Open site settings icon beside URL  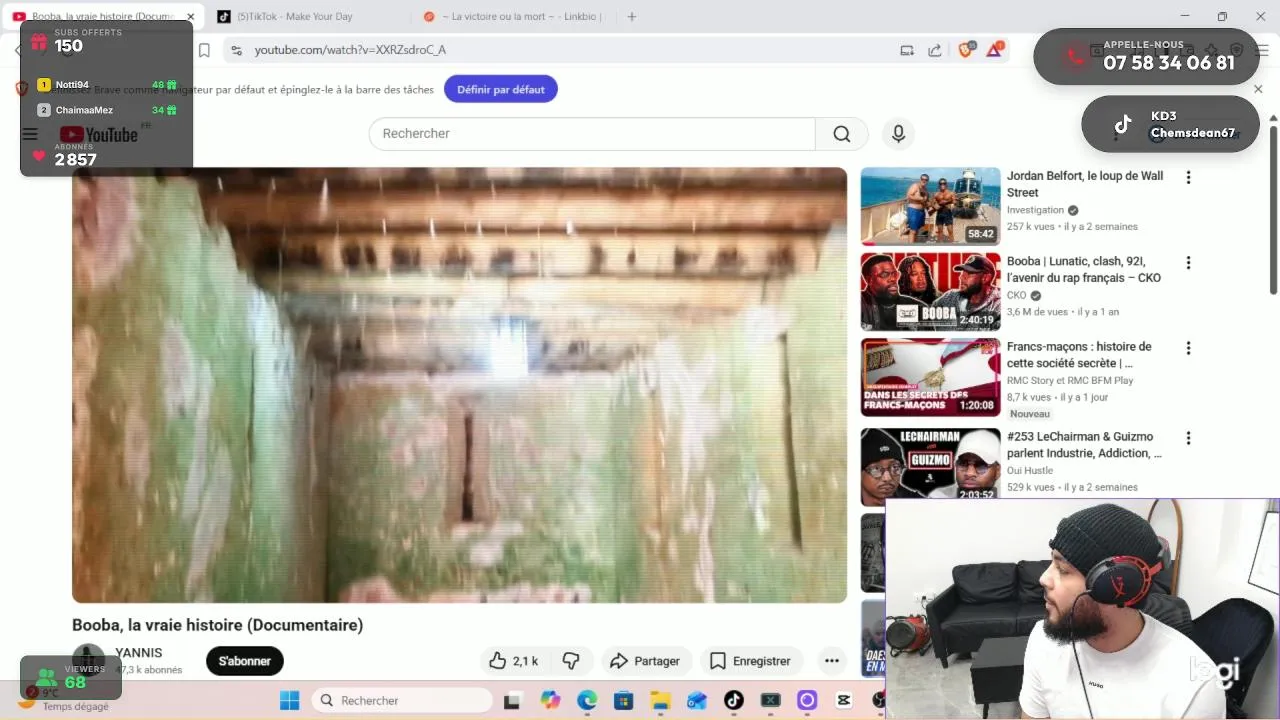coord(236,50)
